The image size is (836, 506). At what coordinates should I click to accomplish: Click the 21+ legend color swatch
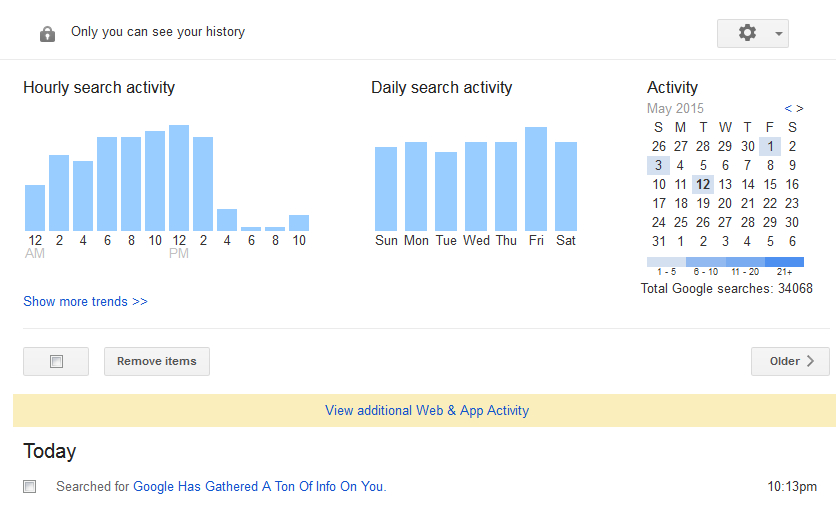pos(784,262)
